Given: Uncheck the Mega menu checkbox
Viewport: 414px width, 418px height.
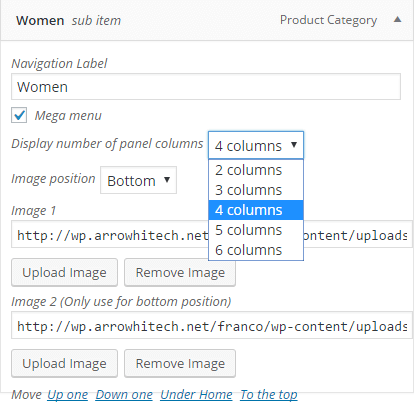Looking at the screenshot, I should 19,115.
